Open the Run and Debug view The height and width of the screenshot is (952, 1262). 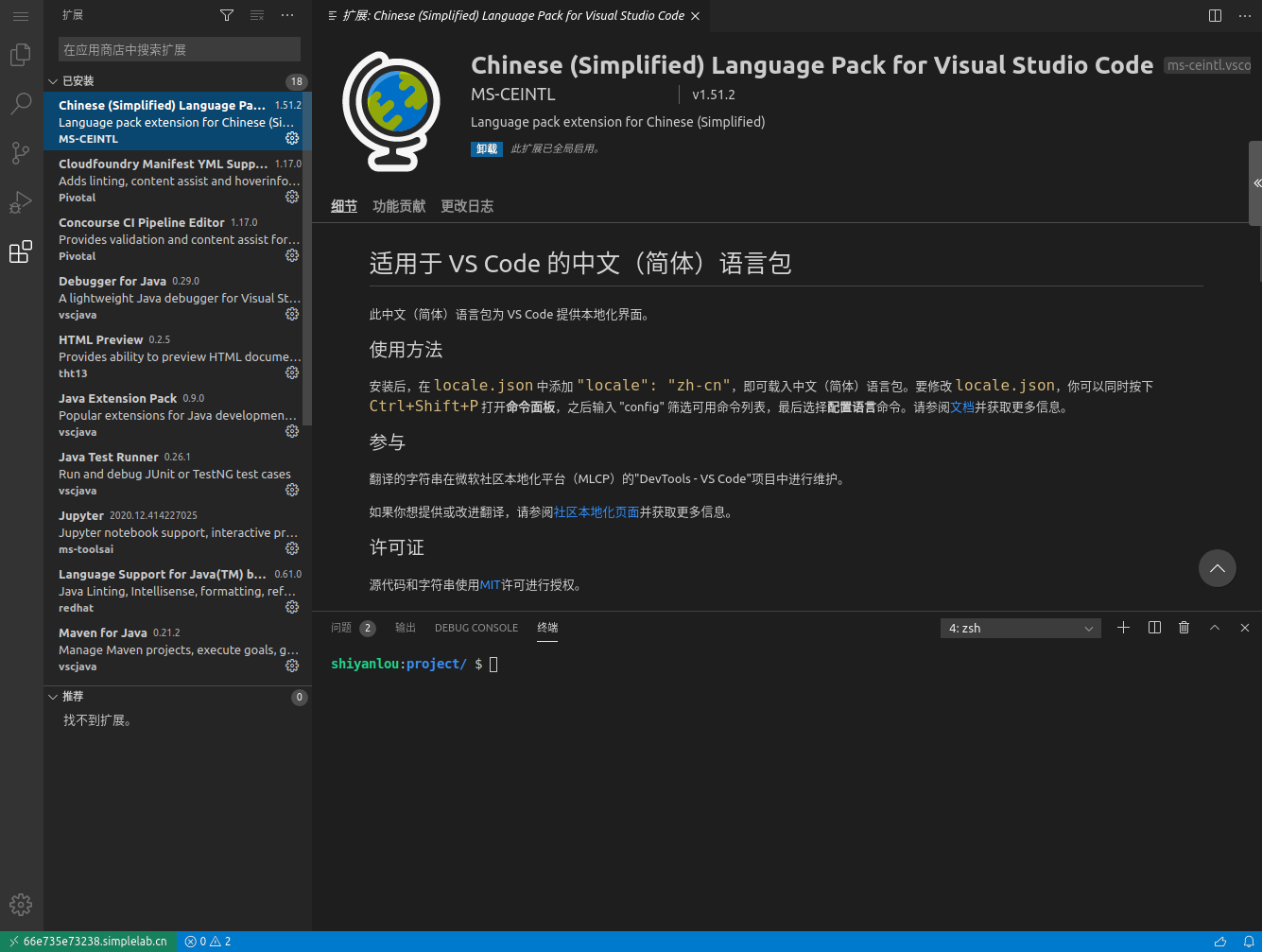click(21, 202)
